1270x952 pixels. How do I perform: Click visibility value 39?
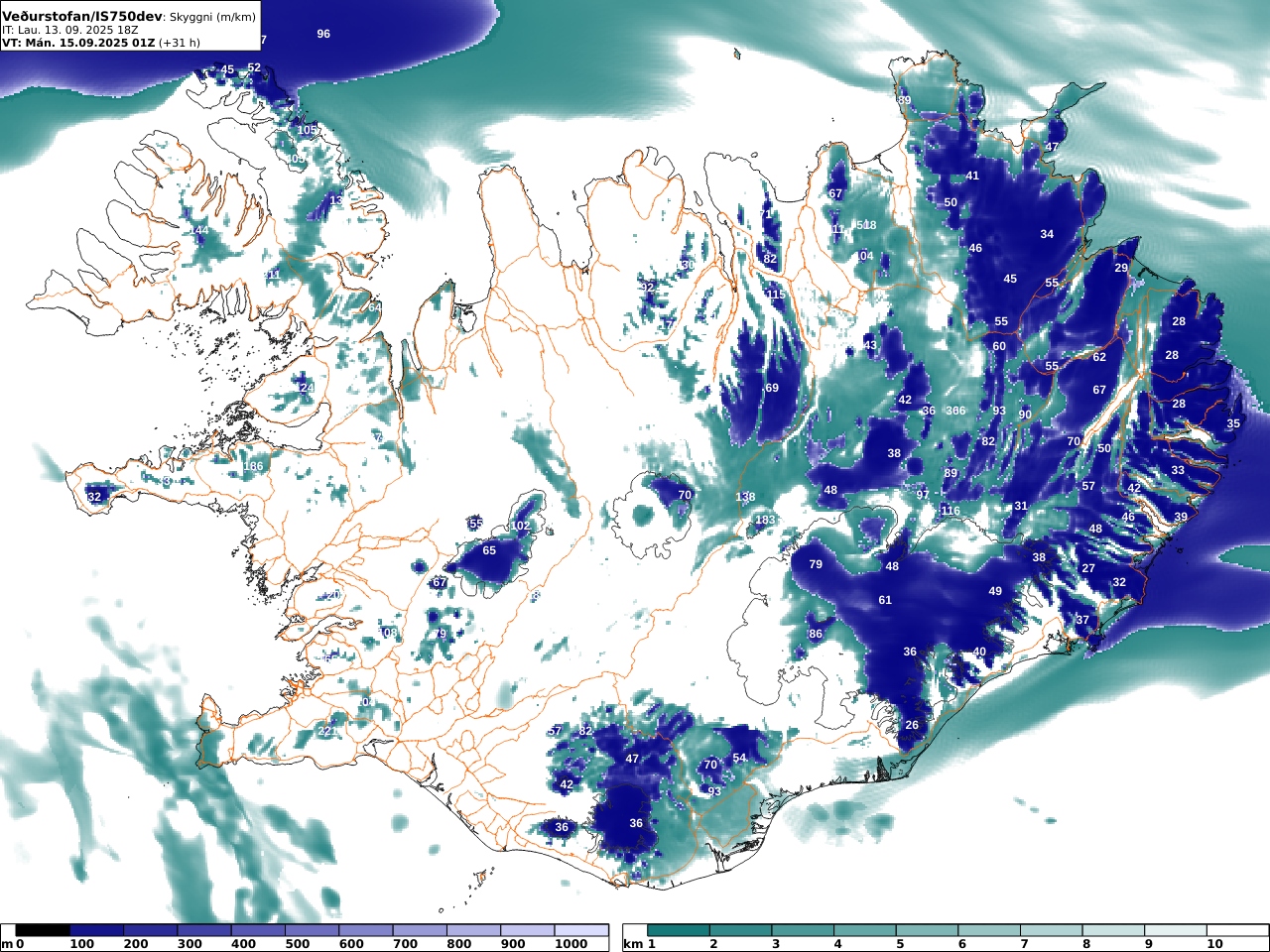(1181, 517)
